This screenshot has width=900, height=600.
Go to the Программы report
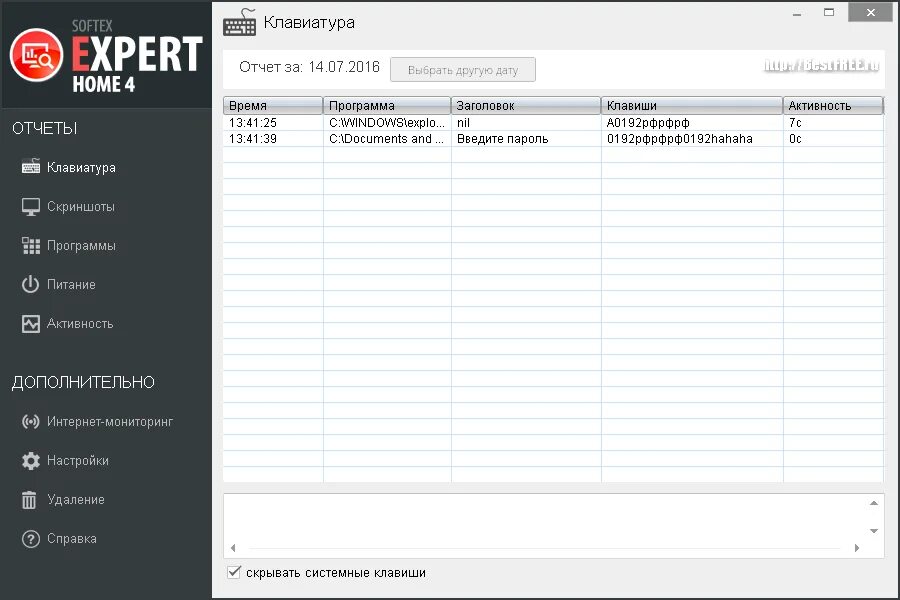coord(81,246)
